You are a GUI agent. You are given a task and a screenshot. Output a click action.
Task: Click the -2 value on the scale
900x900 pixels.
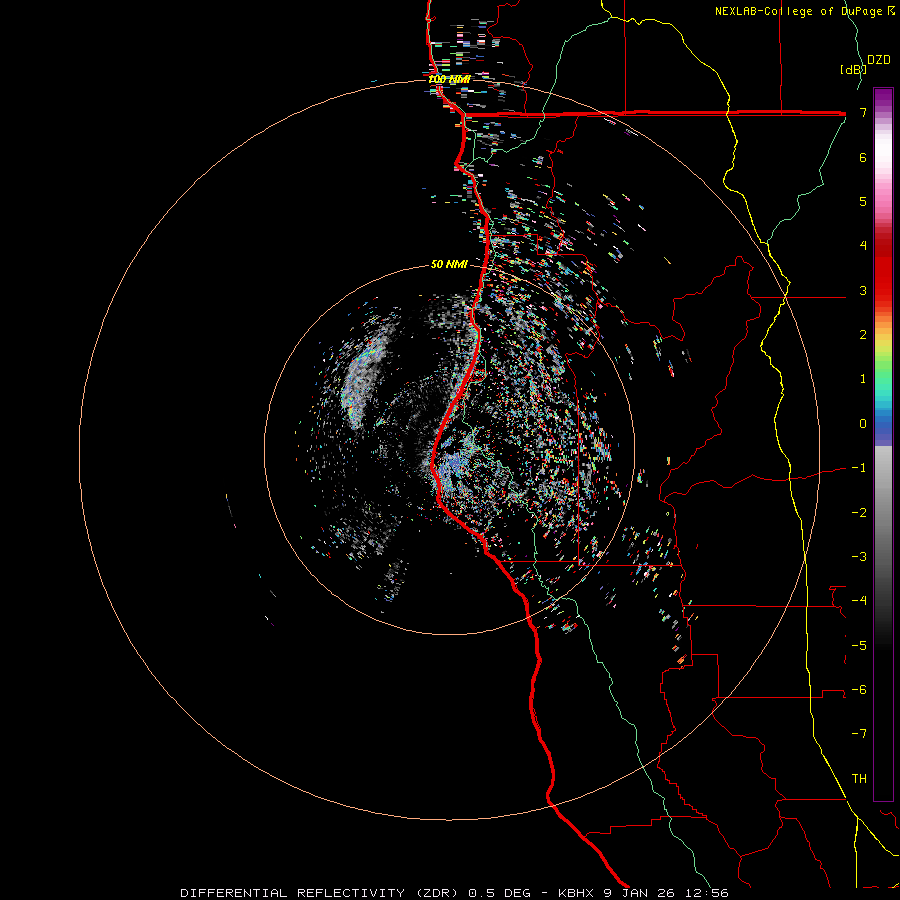pyautogui.click(x=859, y=513)
